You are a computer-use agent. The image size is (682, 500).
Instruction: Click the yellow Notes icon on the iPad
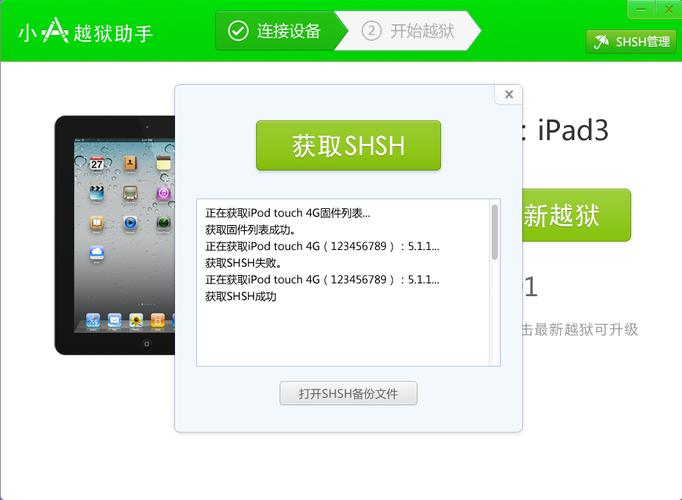tap(164, 163)
